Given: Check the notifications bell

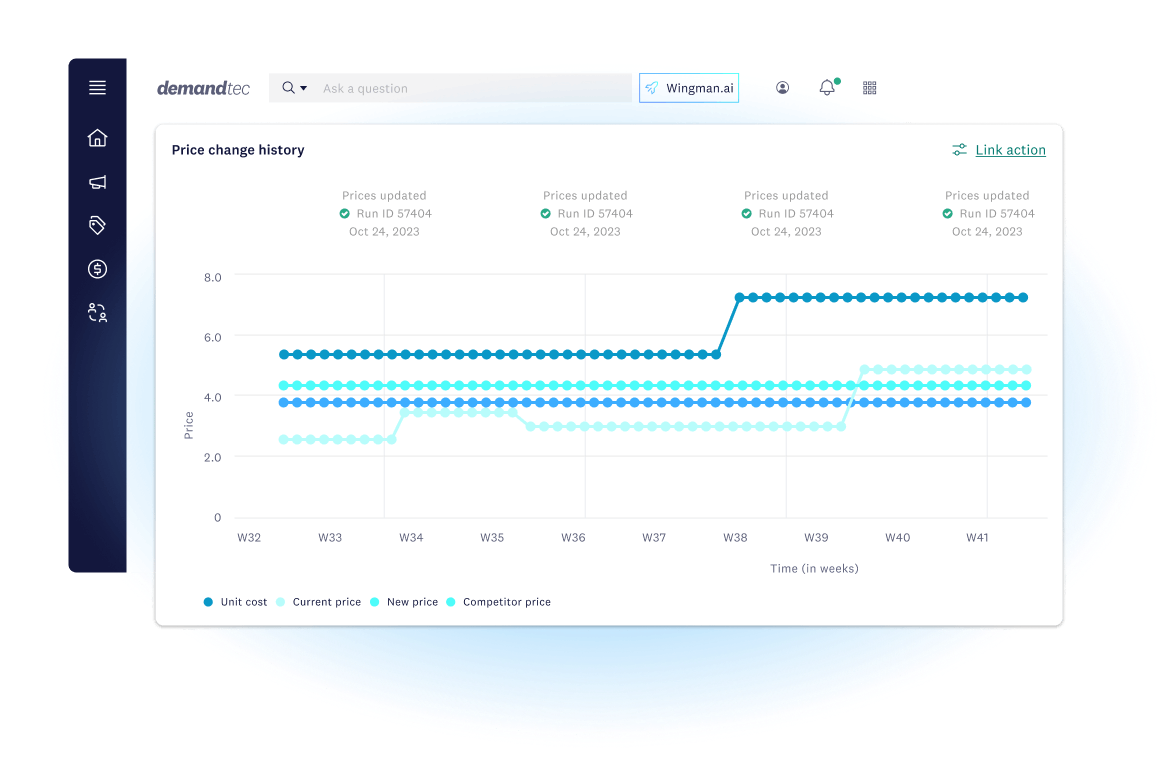Looking at the screenshot, I should [x=827, y=88].
